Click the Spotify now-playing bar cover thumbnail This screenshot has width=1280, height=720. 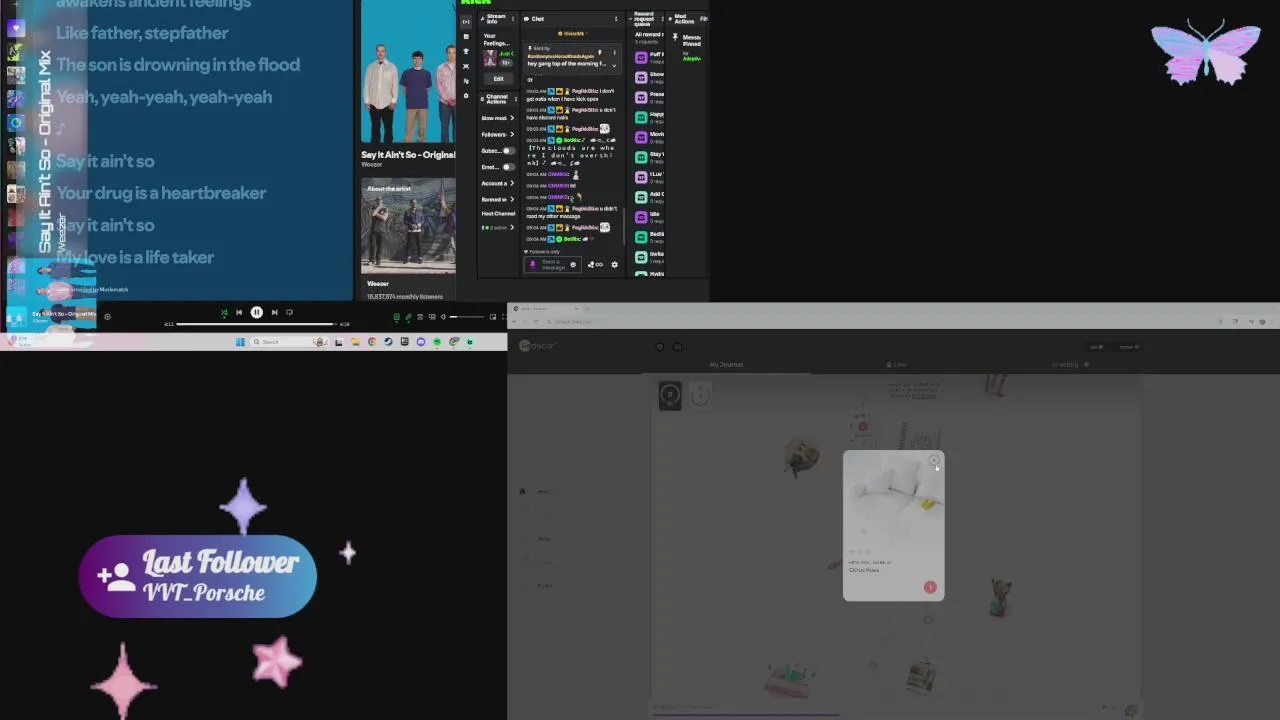(16, 318)
